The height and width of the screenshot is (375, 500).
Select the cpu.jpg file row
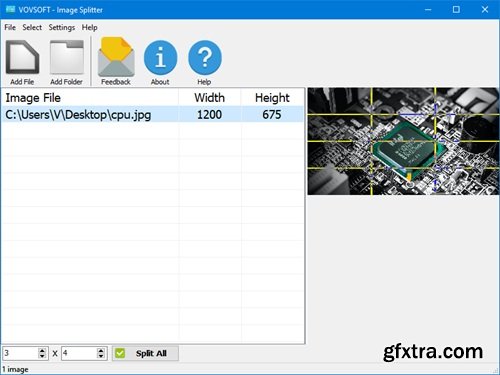pos(153,115)
